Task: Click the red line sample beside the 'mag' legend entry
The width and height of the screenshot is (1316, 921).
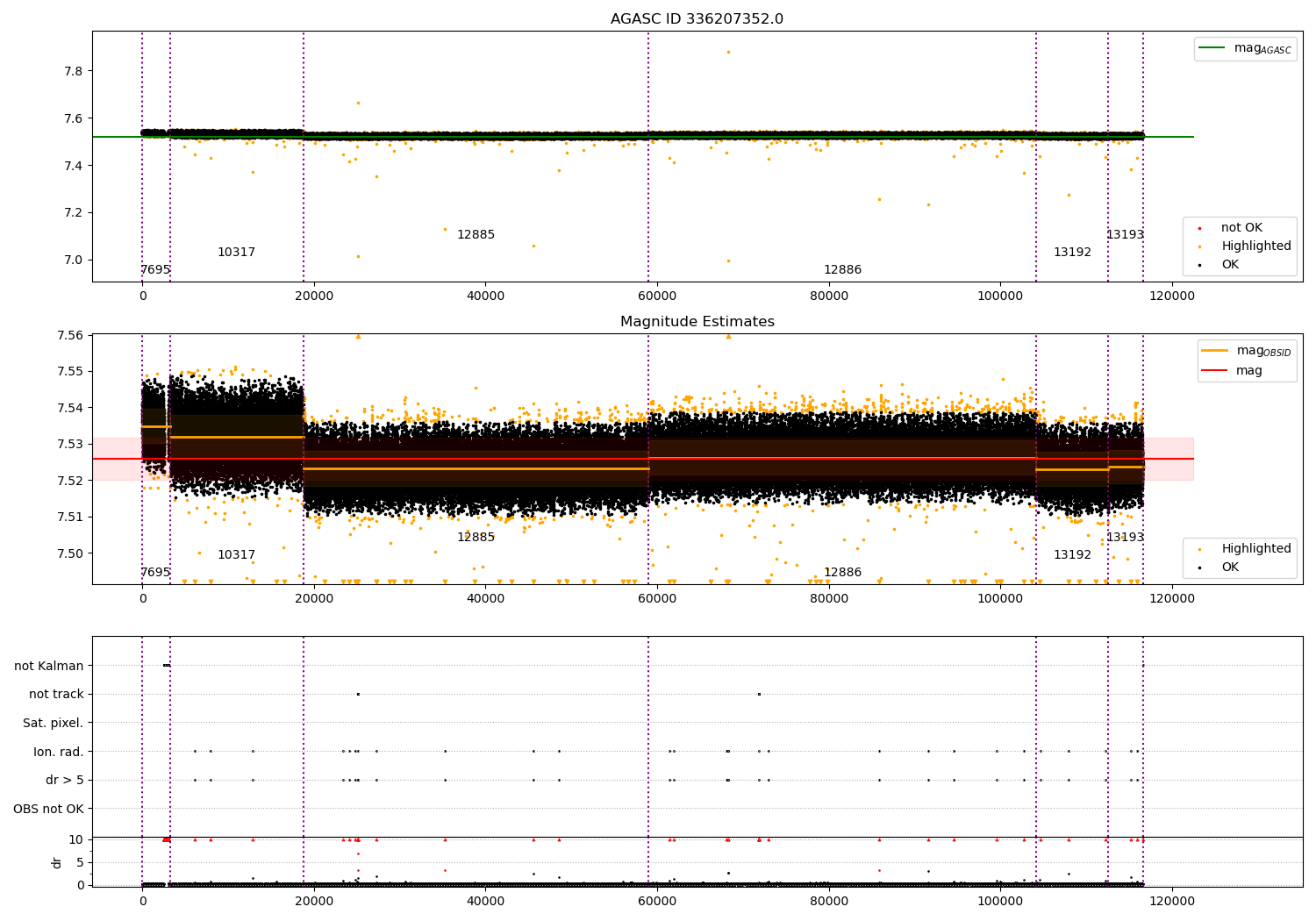Action: pyautogui.click(x=1215, y=371)
